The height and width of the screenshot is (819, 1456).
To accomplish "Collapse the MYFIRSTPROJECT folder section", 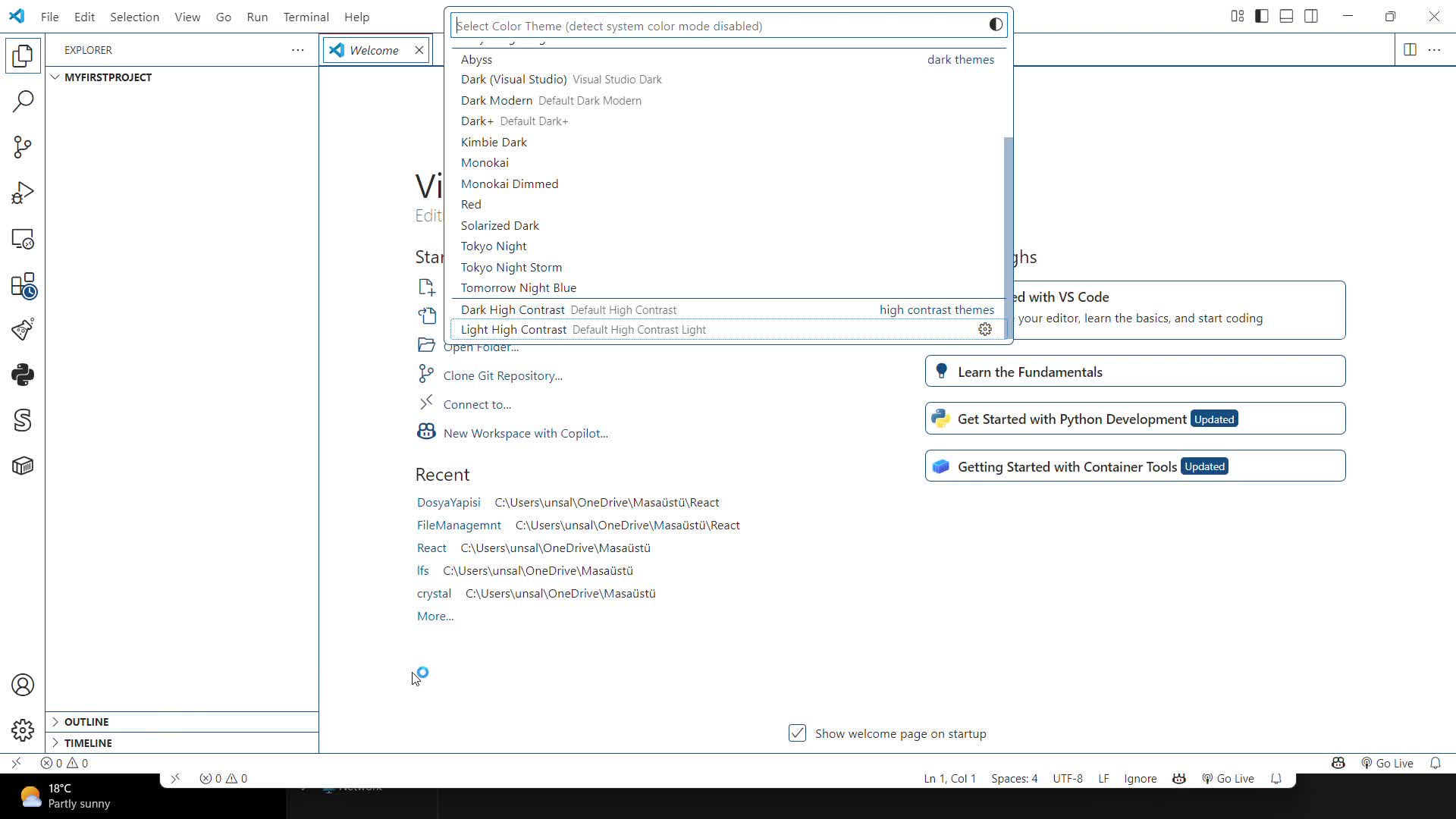I will (x=182, y=77).
